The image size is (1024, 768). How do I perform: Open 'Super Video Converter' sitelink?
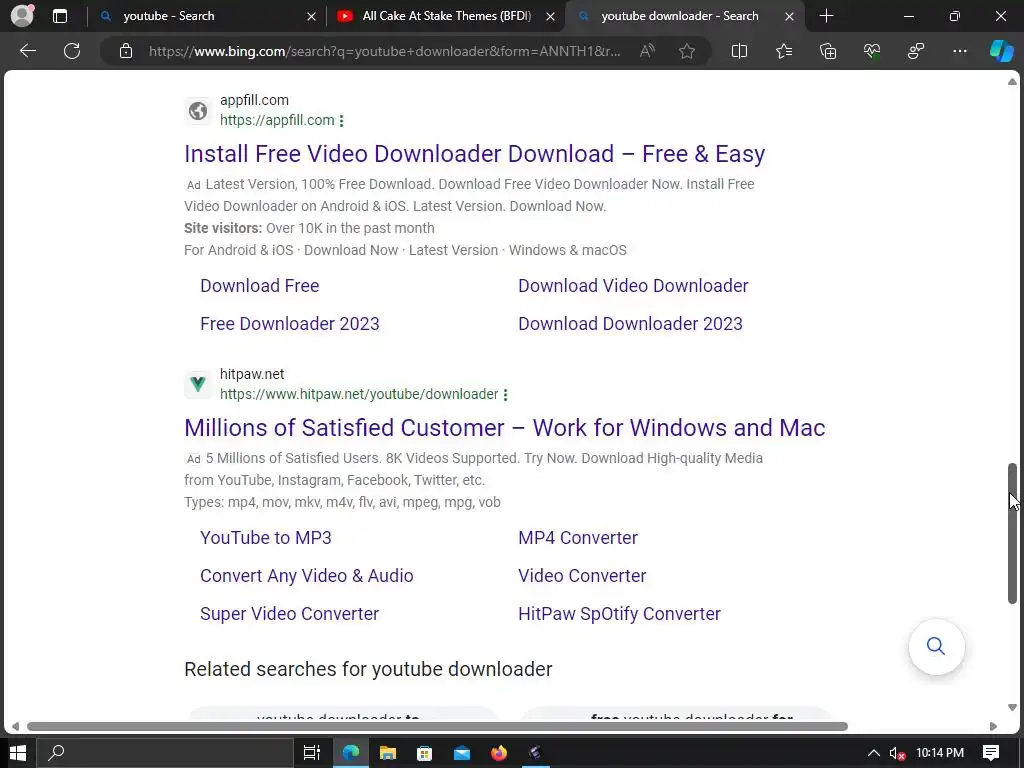(x=289, y=613)
